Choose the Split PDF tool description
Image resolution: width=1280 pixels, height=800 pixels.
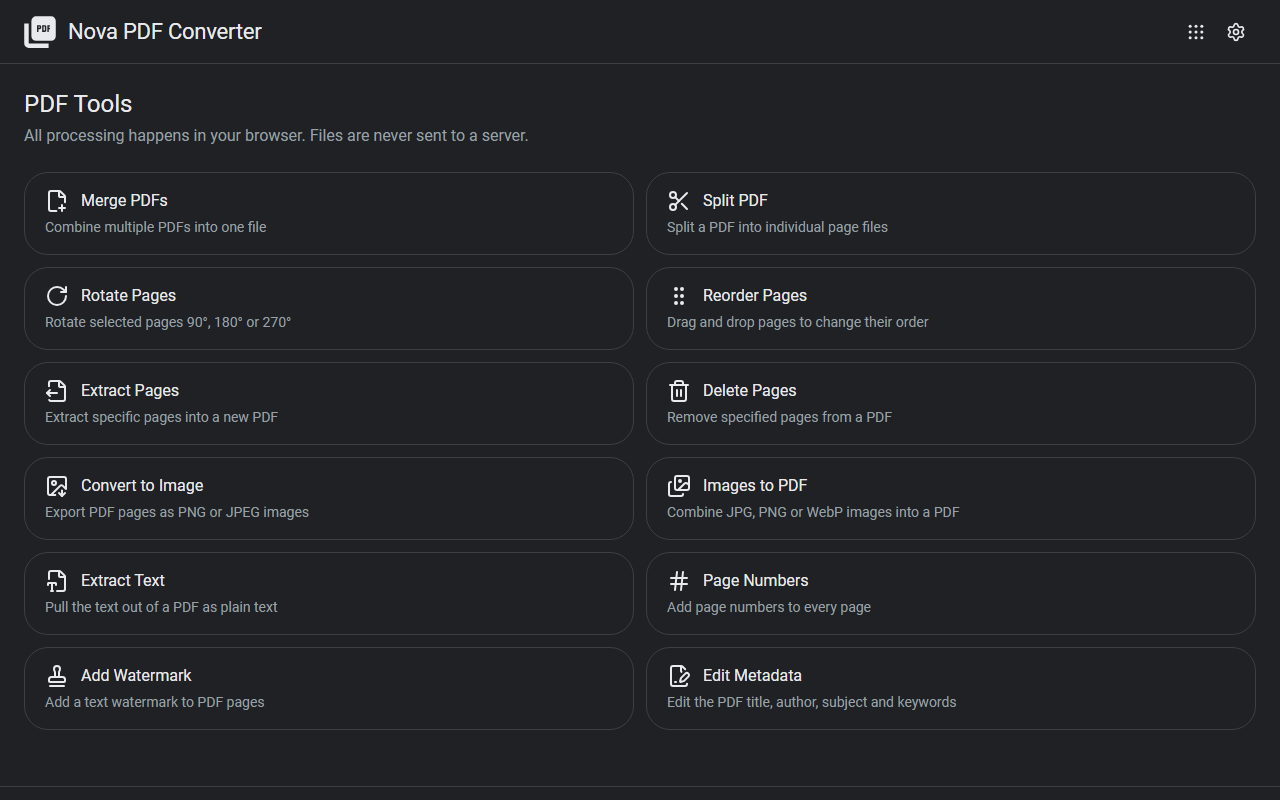777,227
